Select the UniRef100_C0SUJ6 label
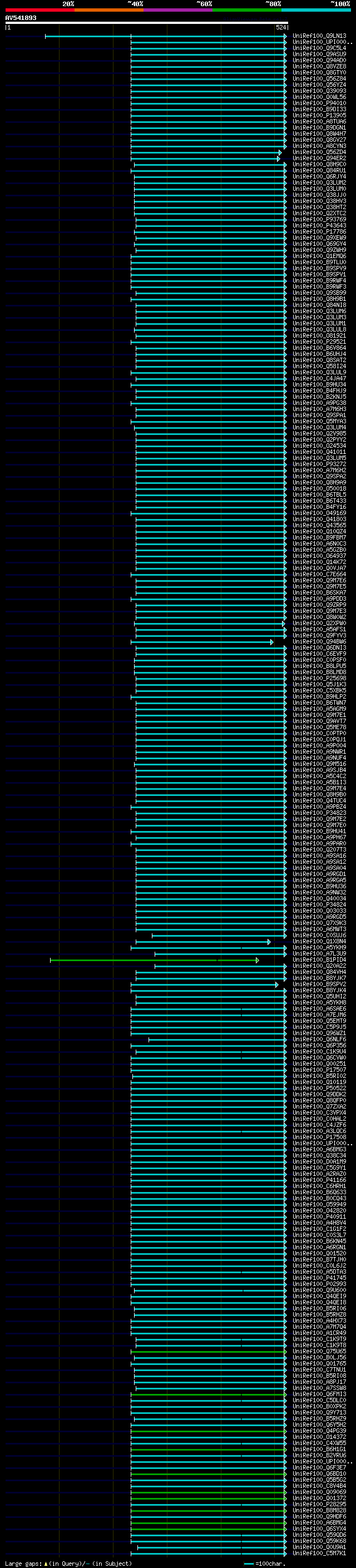Viewport: 356px width, 1568px height. 319,935
